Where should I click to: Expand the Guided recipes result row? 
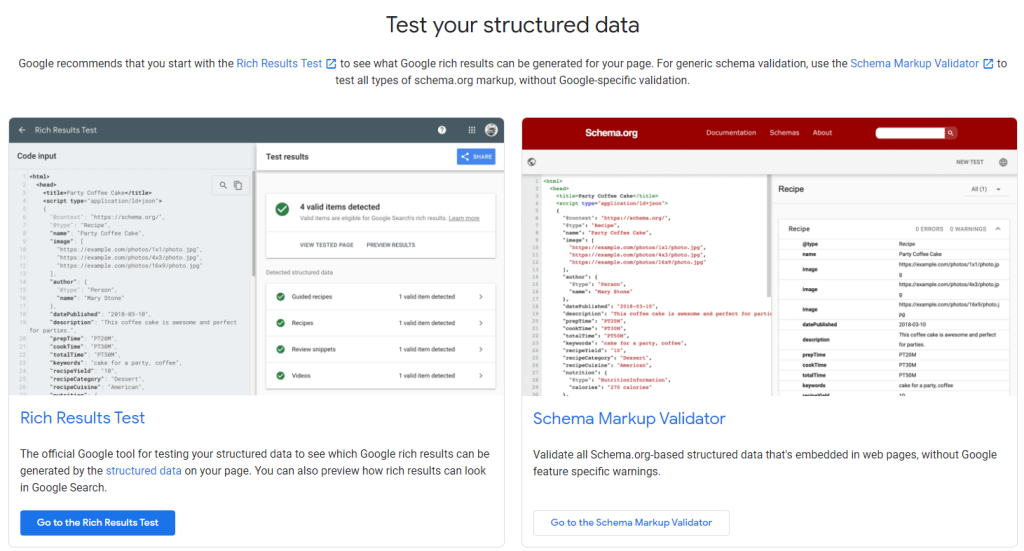point(480,297)
